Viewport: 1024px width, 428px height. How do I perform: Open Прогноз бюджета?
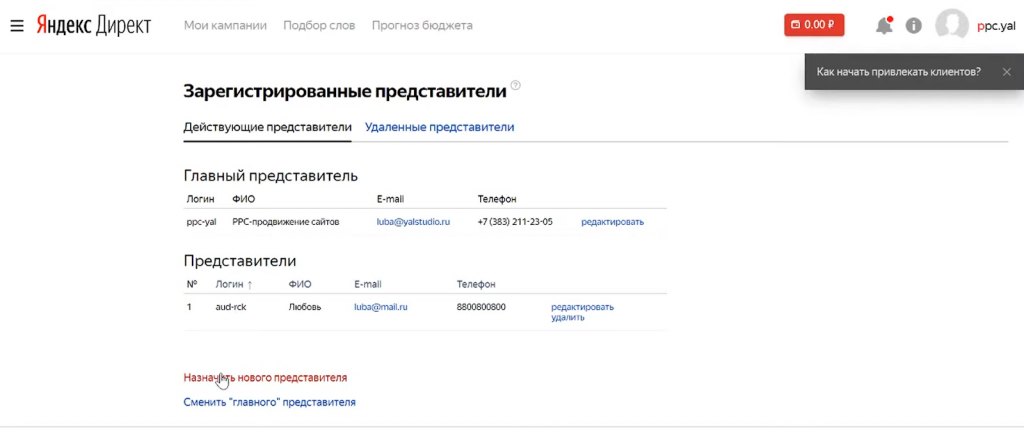422,25
